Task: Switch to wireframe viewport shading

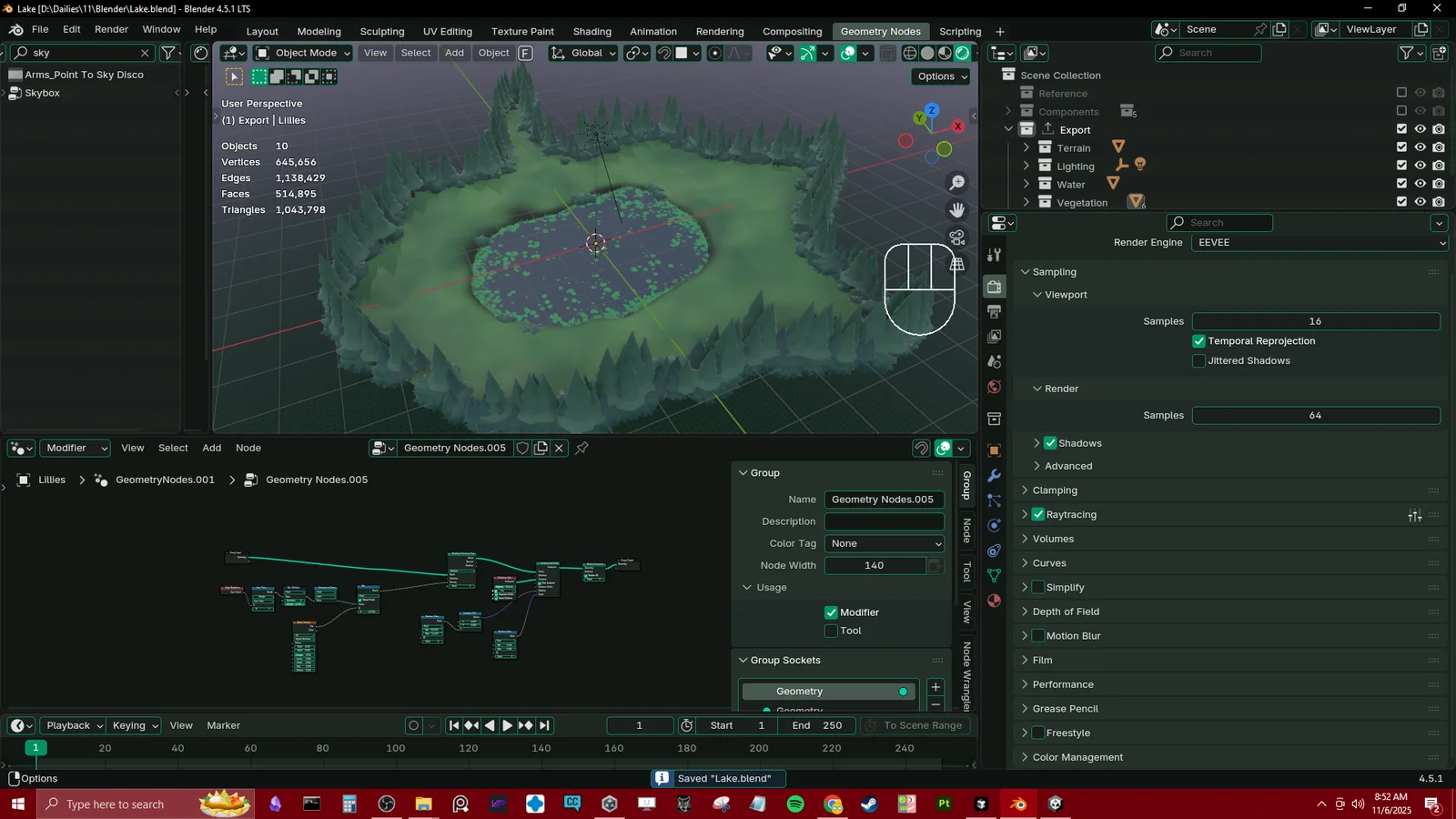Action: click(909, 54)
